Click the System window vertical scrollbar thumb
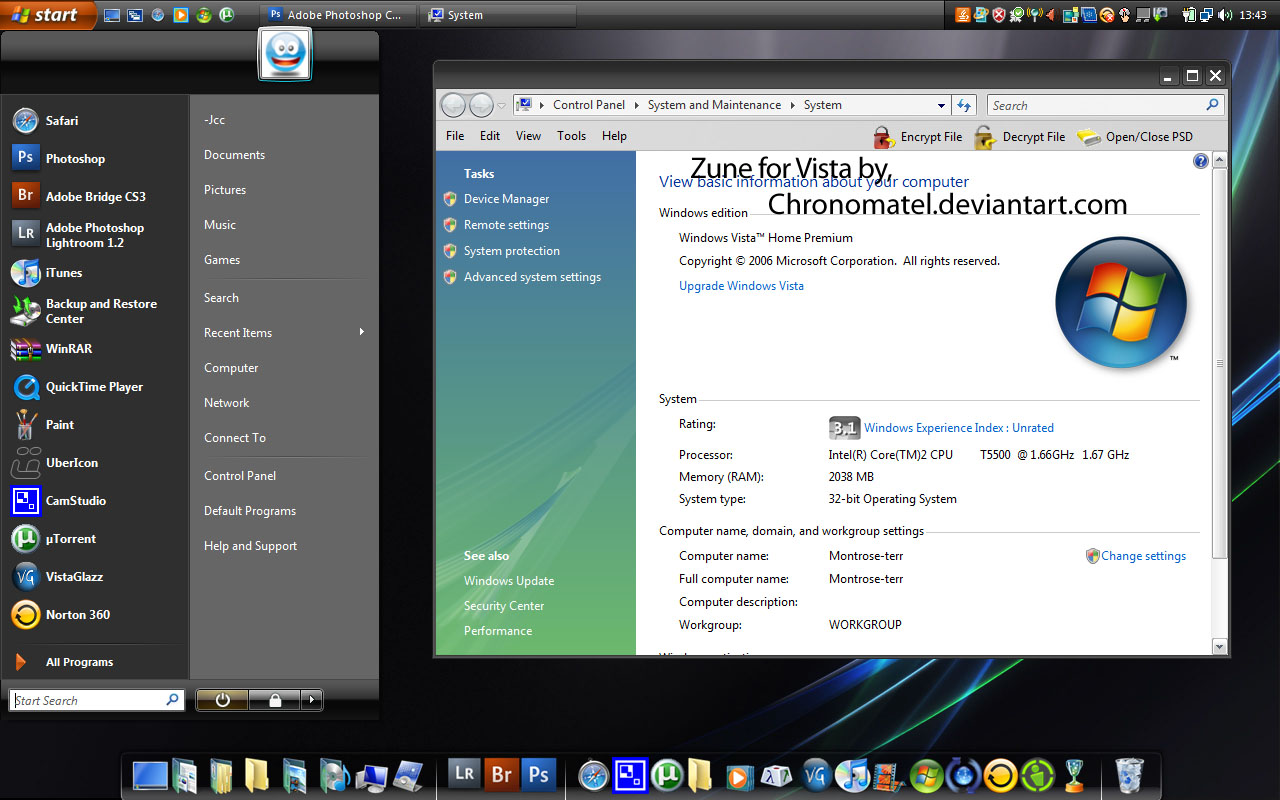This screenshot has width=1280, height=800. (1219, 364)
